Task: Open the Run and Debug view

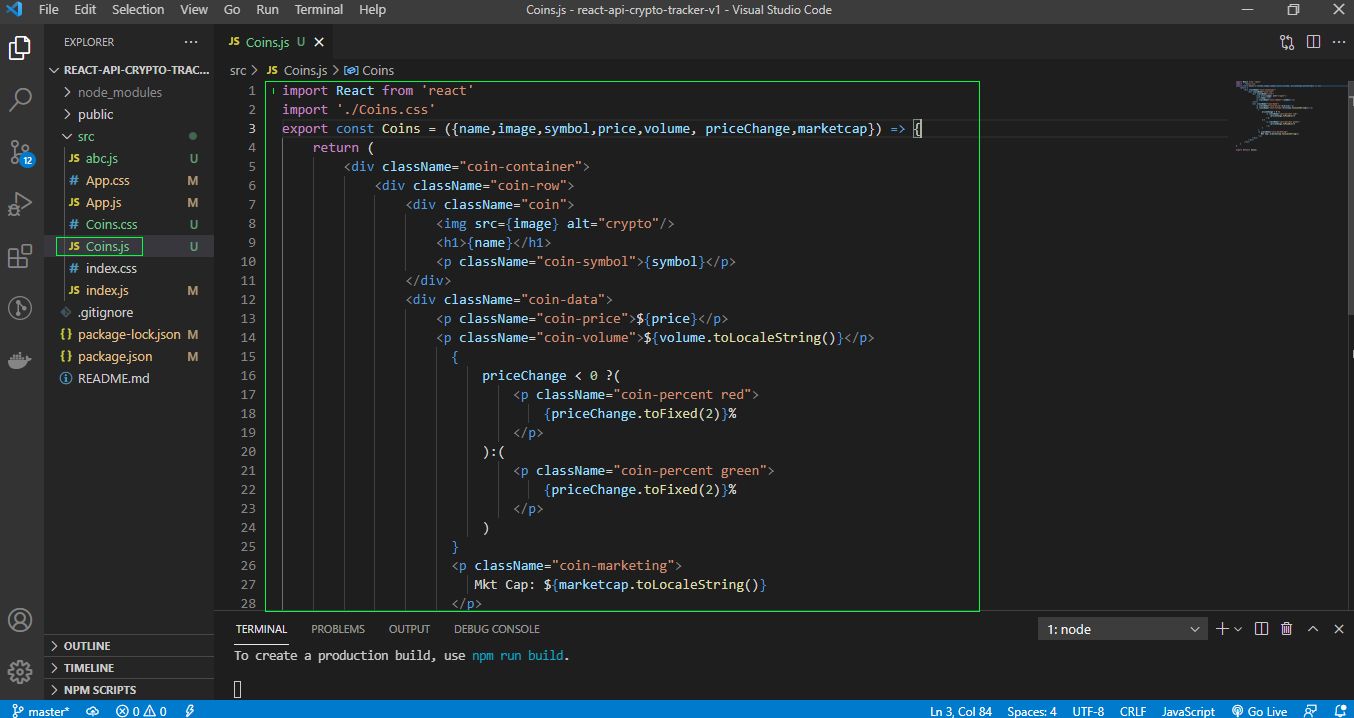Action: tap(20, 204)
